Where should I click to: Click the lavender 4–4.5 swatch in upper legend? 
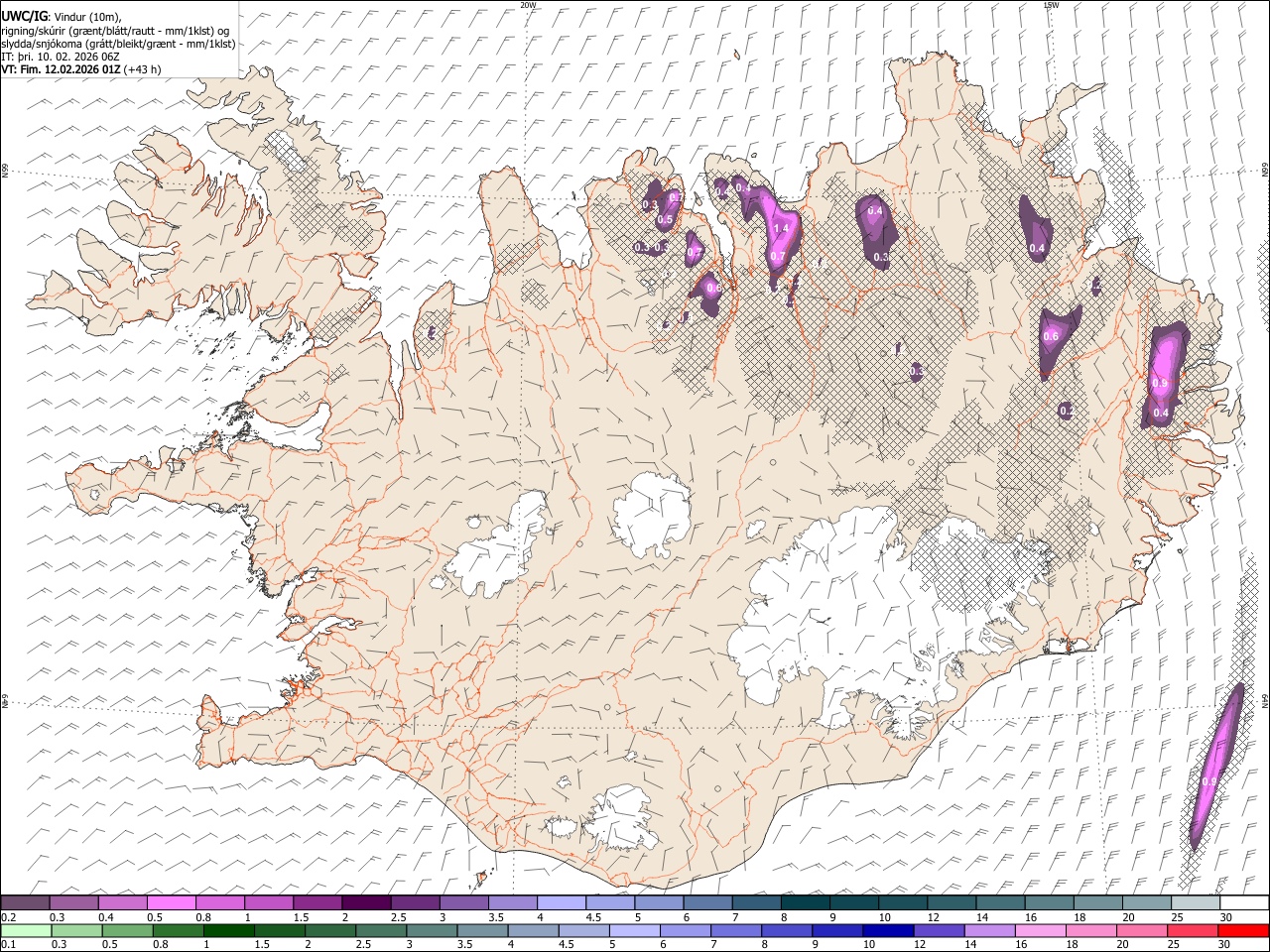(x=562, y=903)
